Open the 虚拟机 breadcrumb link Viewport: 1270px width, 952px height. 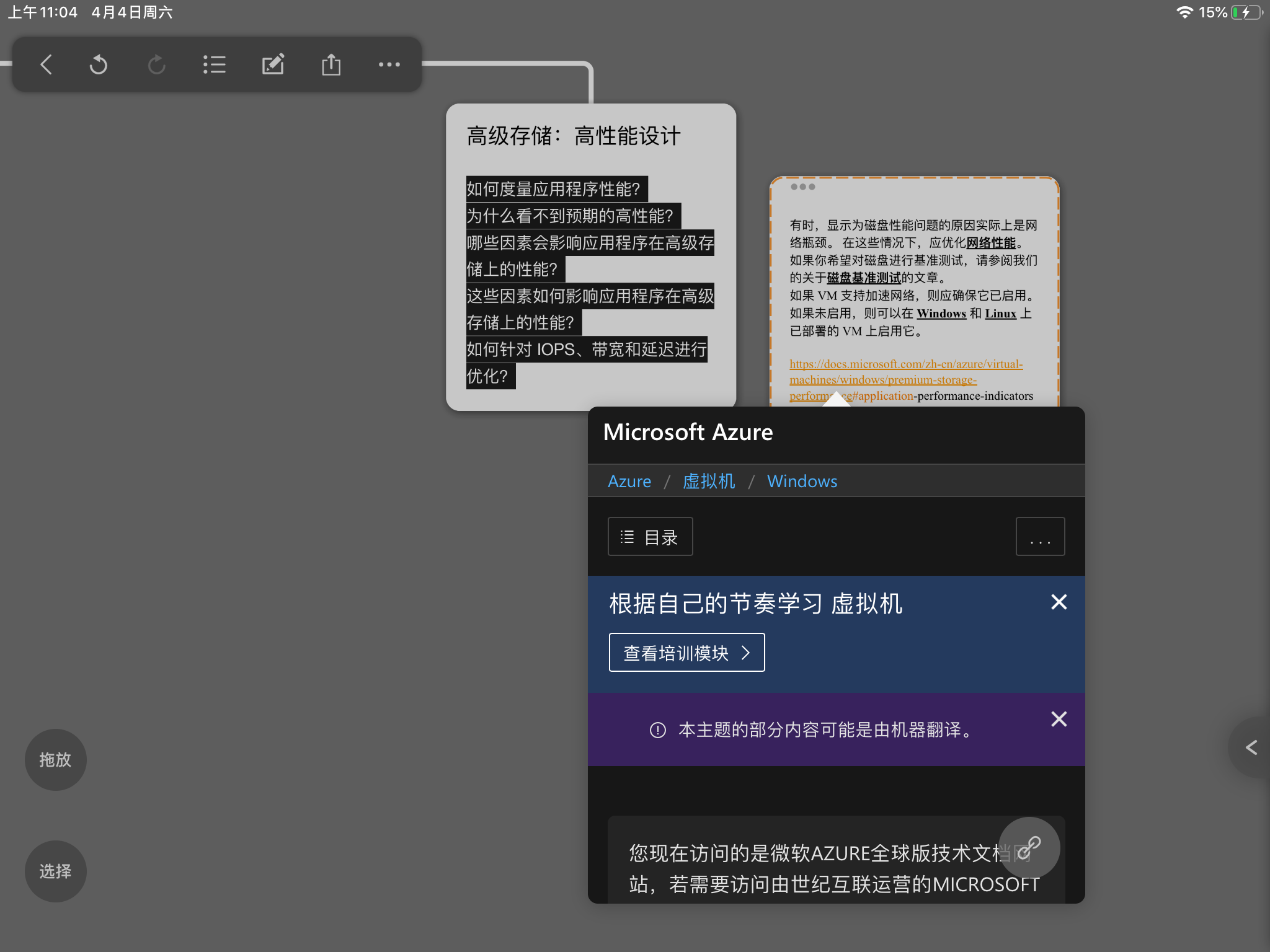[x=709, y=482]
